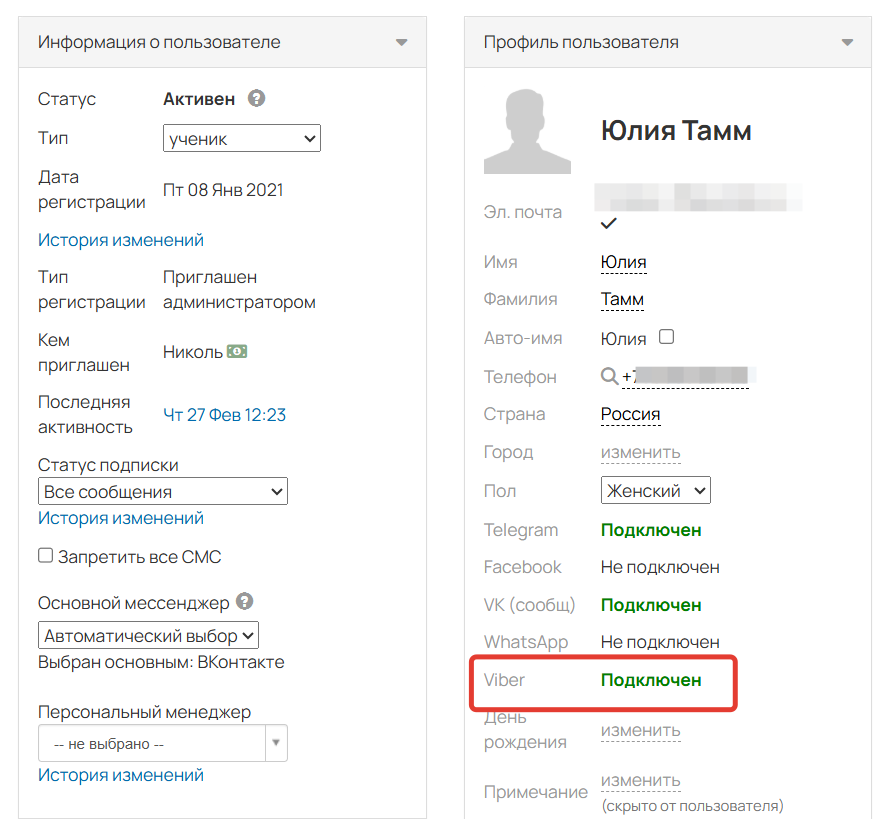Image resolution: width=891 pixels, height=819 pixels.
Task: Edit the Фамилия value Тамм
Action: (622, 299)
